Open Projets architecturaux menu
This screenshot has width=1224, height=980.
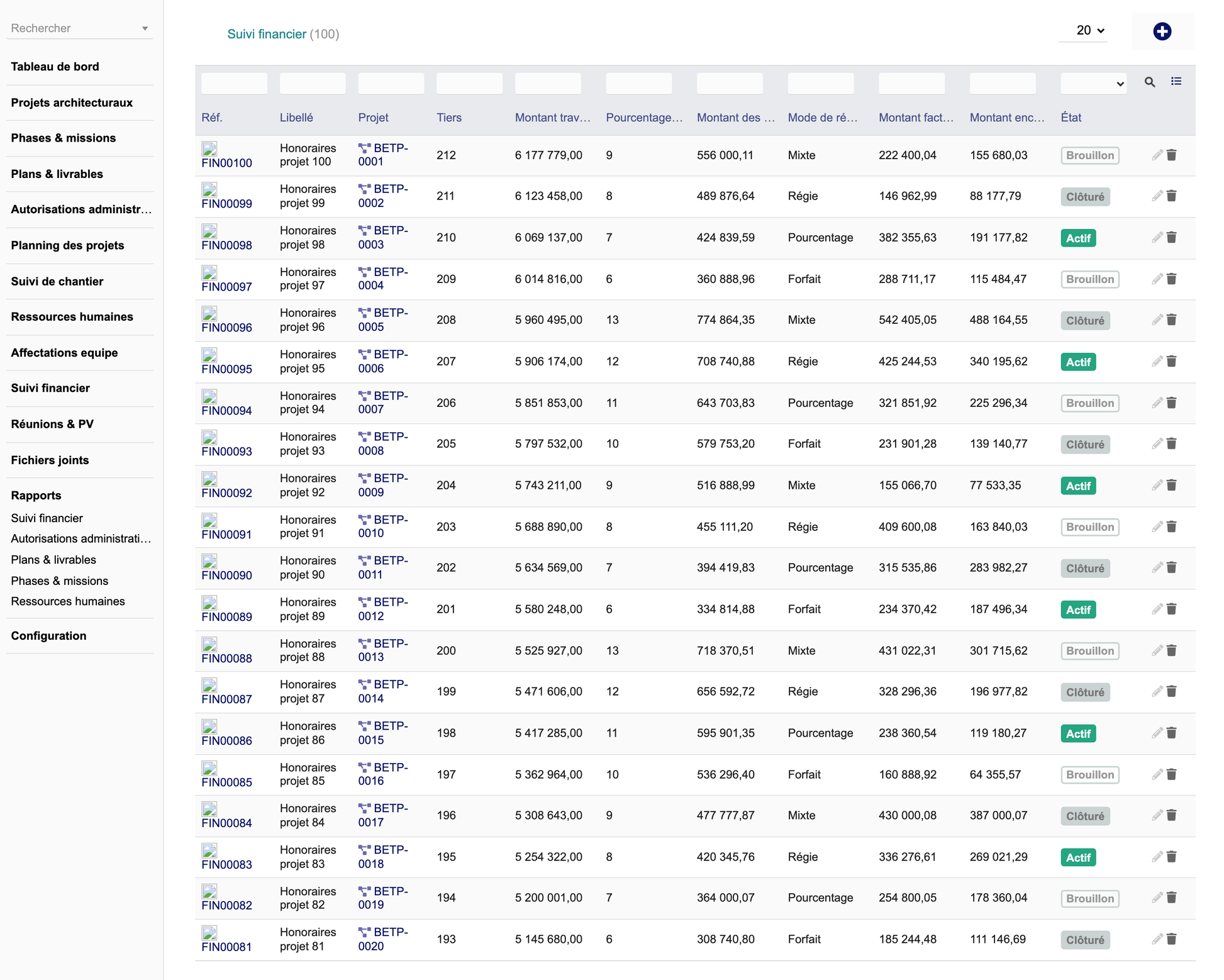click(x=72, y=103)
